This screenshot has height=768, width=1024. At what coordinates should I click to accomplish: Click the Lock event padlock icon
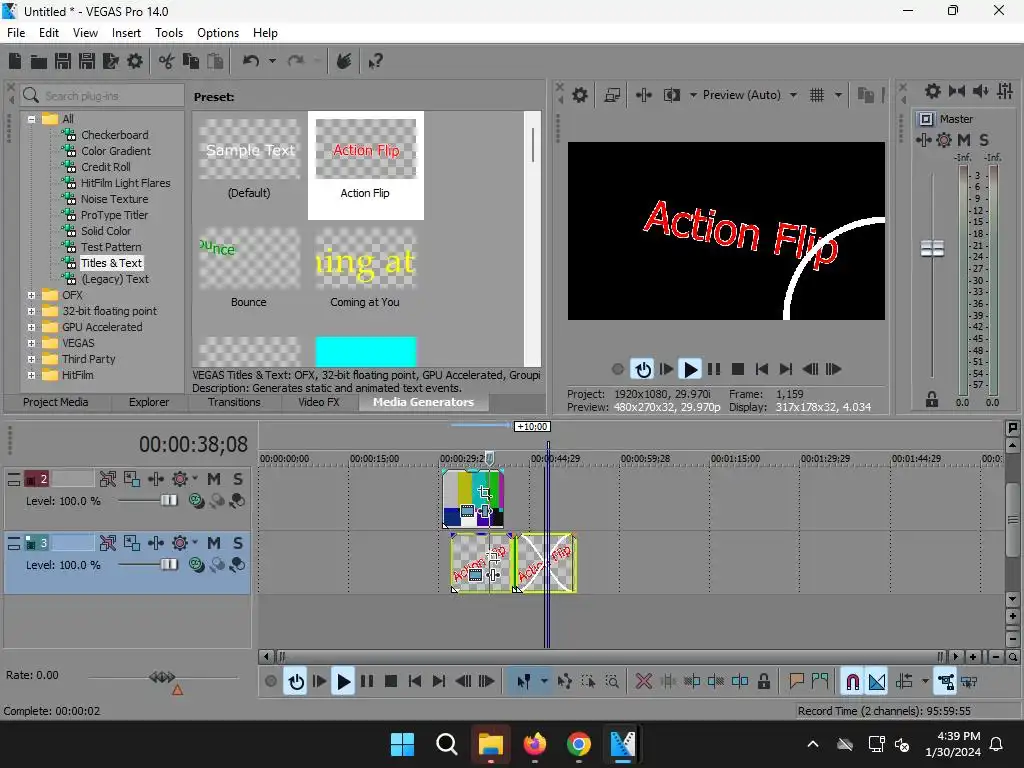[764, 681]
